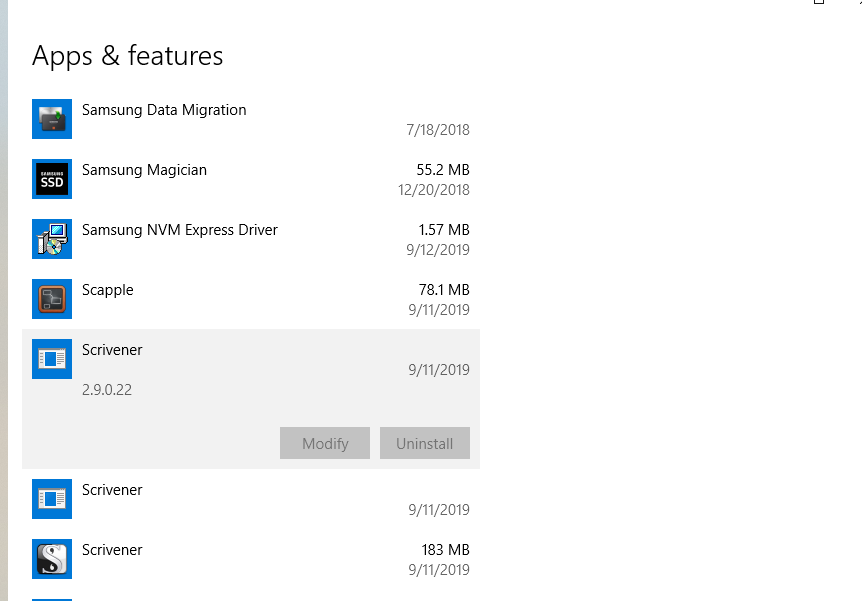Click the orange Scapple app icon

[51, 299]
